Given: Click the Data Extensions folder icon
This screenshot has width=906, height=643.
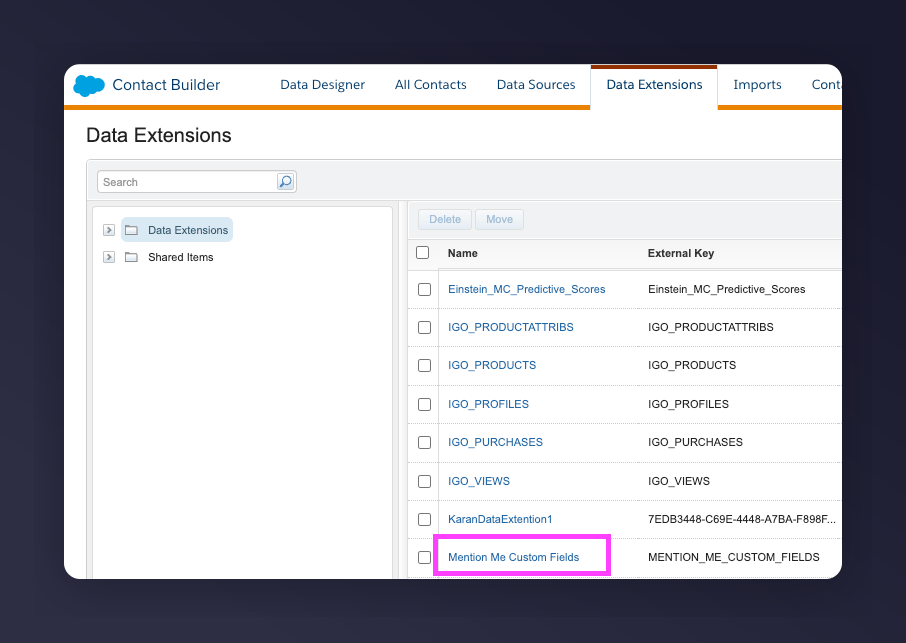Looking at the screenshot, I should pyautogui.click(x=132, y=230).
